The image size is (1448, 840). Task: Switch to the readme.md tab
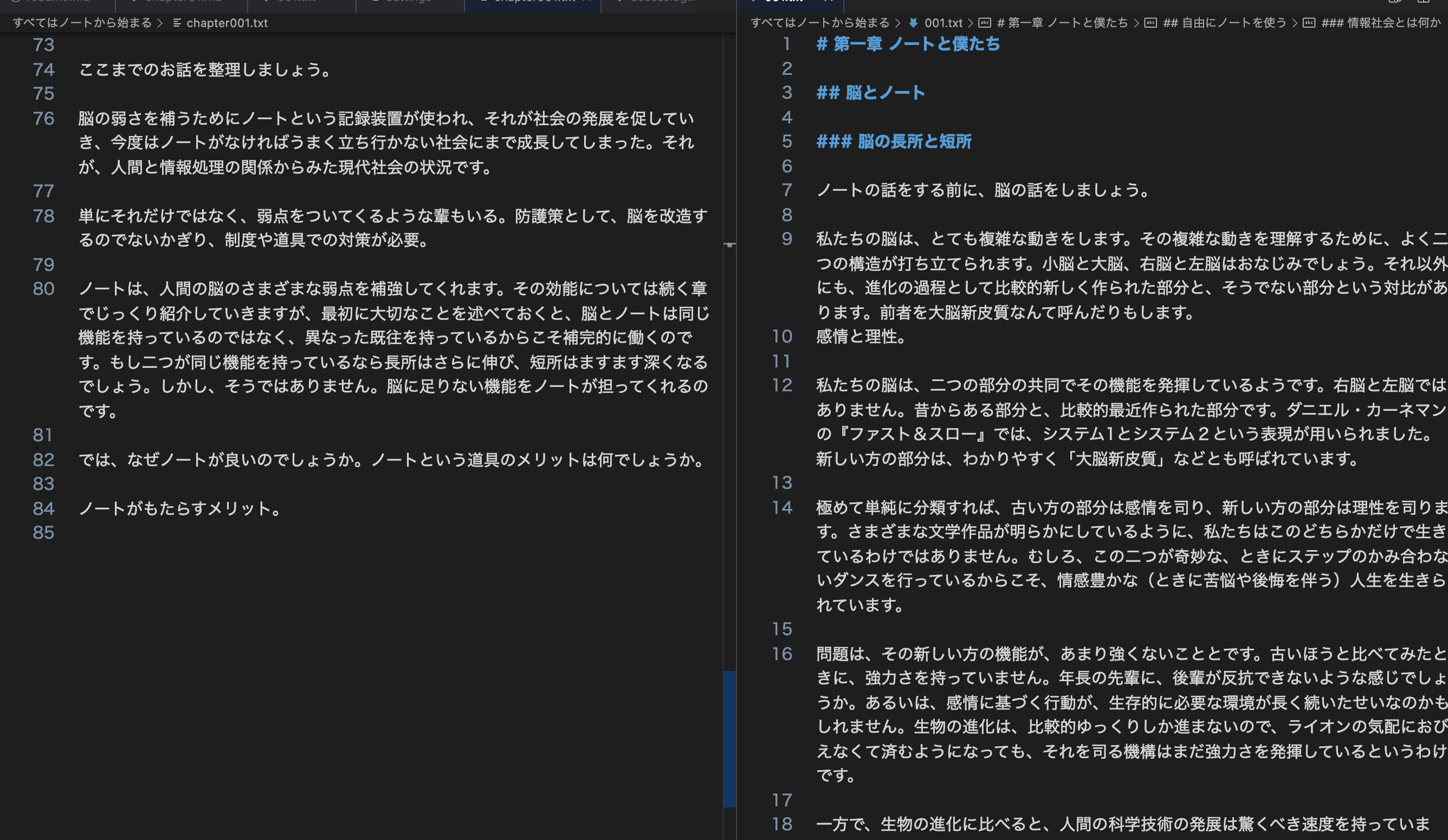click(57, 1)
